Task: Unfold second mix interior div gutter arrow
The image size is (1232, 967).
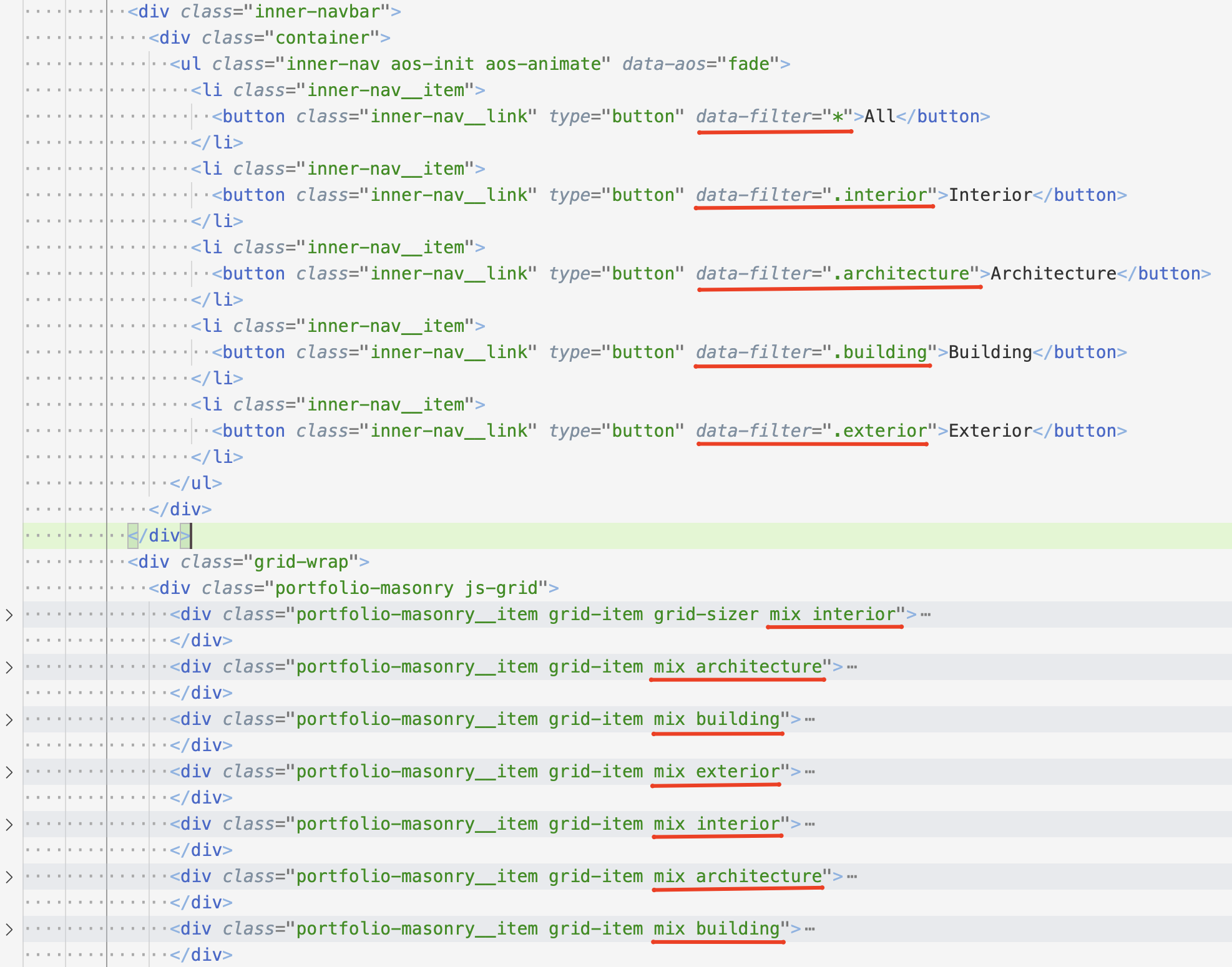Action: 9,825
